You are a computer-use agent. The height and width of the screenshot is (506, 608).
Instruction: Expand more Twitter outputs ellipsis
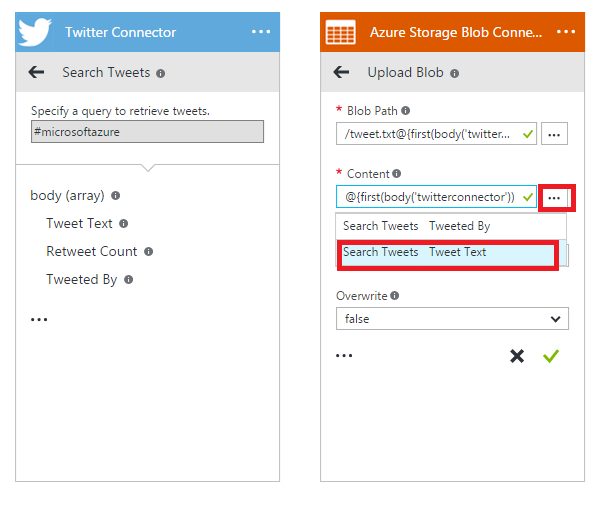[x=39, y=320]
